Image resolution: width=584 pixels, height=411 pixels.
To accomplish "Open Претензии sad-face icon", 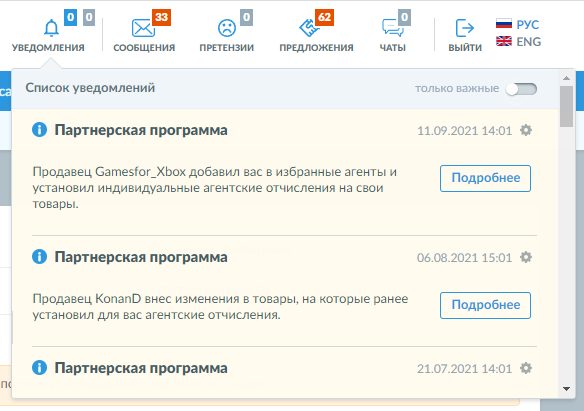I will tap(227, 28).
